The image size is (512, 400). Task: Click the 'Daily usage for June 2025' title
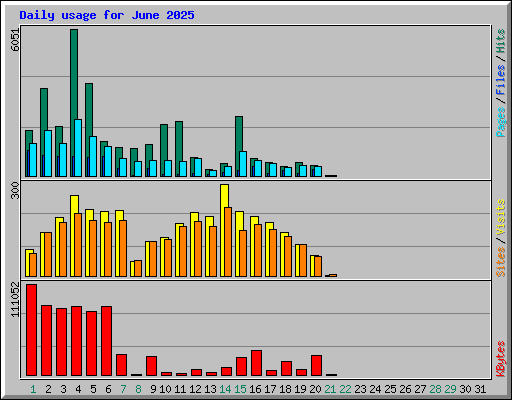[107, 15]
